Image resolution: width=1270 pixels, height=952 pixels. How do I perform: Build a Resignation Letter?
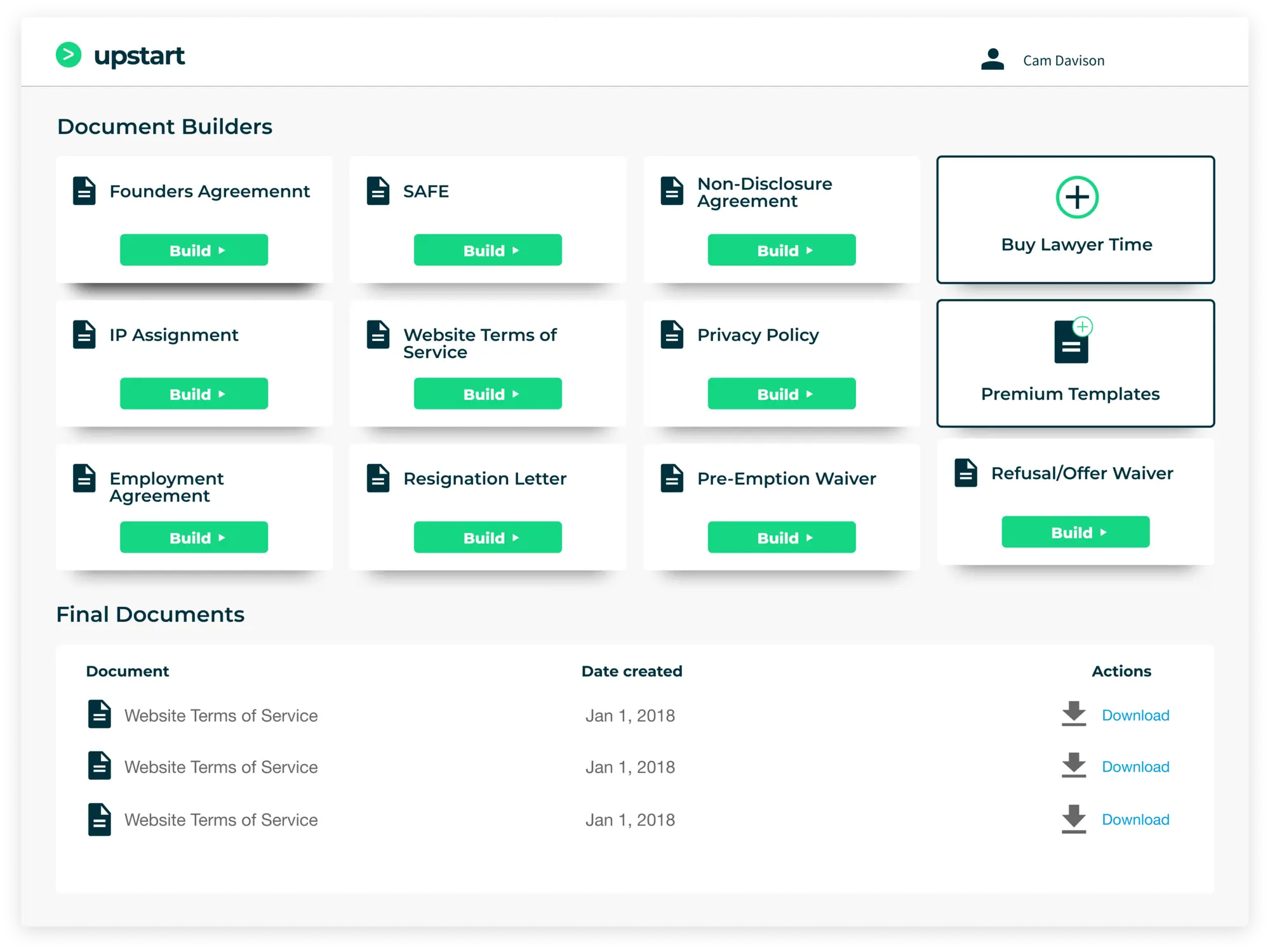click(488, 537)
